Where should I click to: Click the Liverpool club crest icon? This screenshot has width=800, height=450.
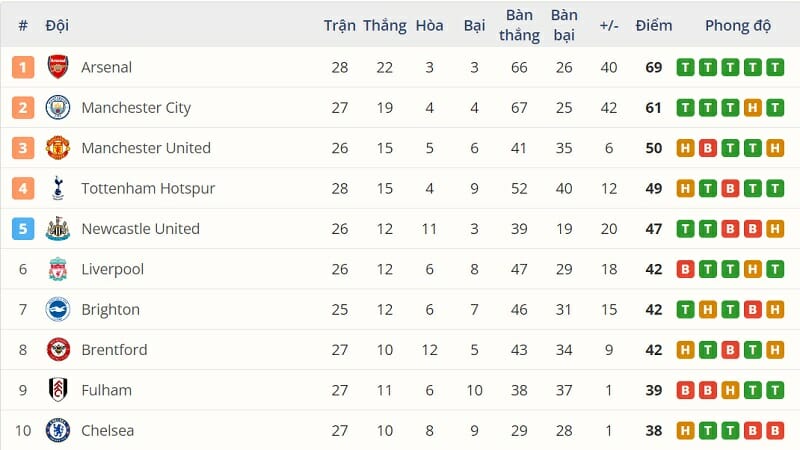pyautogui.click(x=58, y=269)
